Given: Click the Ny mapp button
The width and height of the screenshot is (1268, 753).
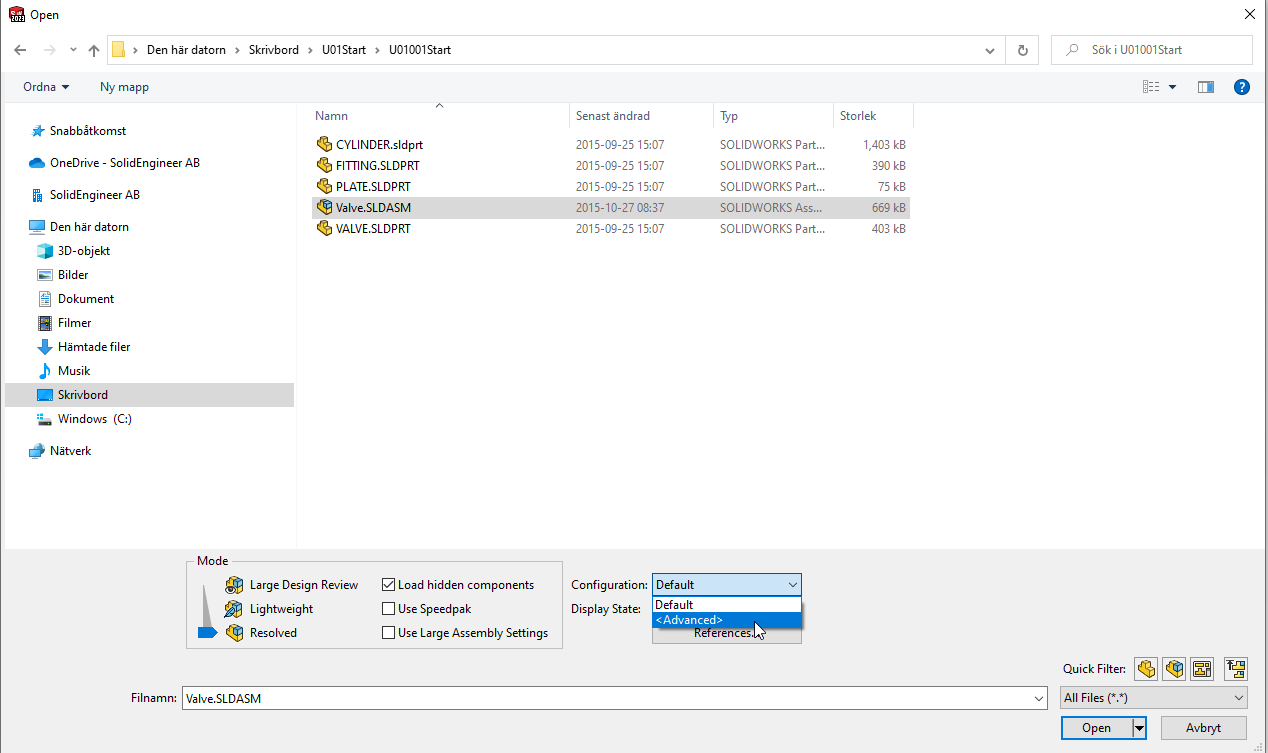Looking at the screenshot, I should [x=124, y=87].
